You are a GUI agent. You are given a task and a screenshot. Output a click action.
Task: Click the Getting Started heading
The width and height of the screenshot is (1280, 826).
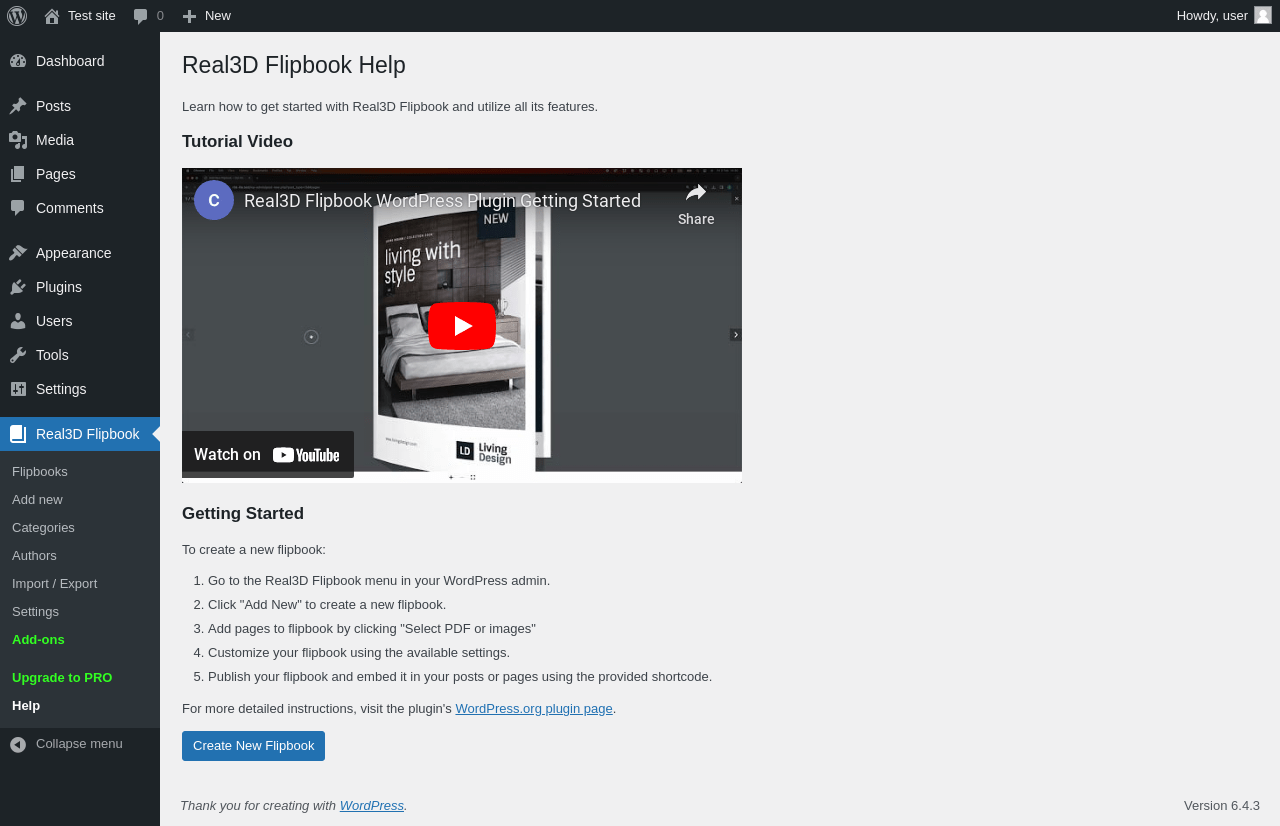pyautogui.click(x=243, y=514)
